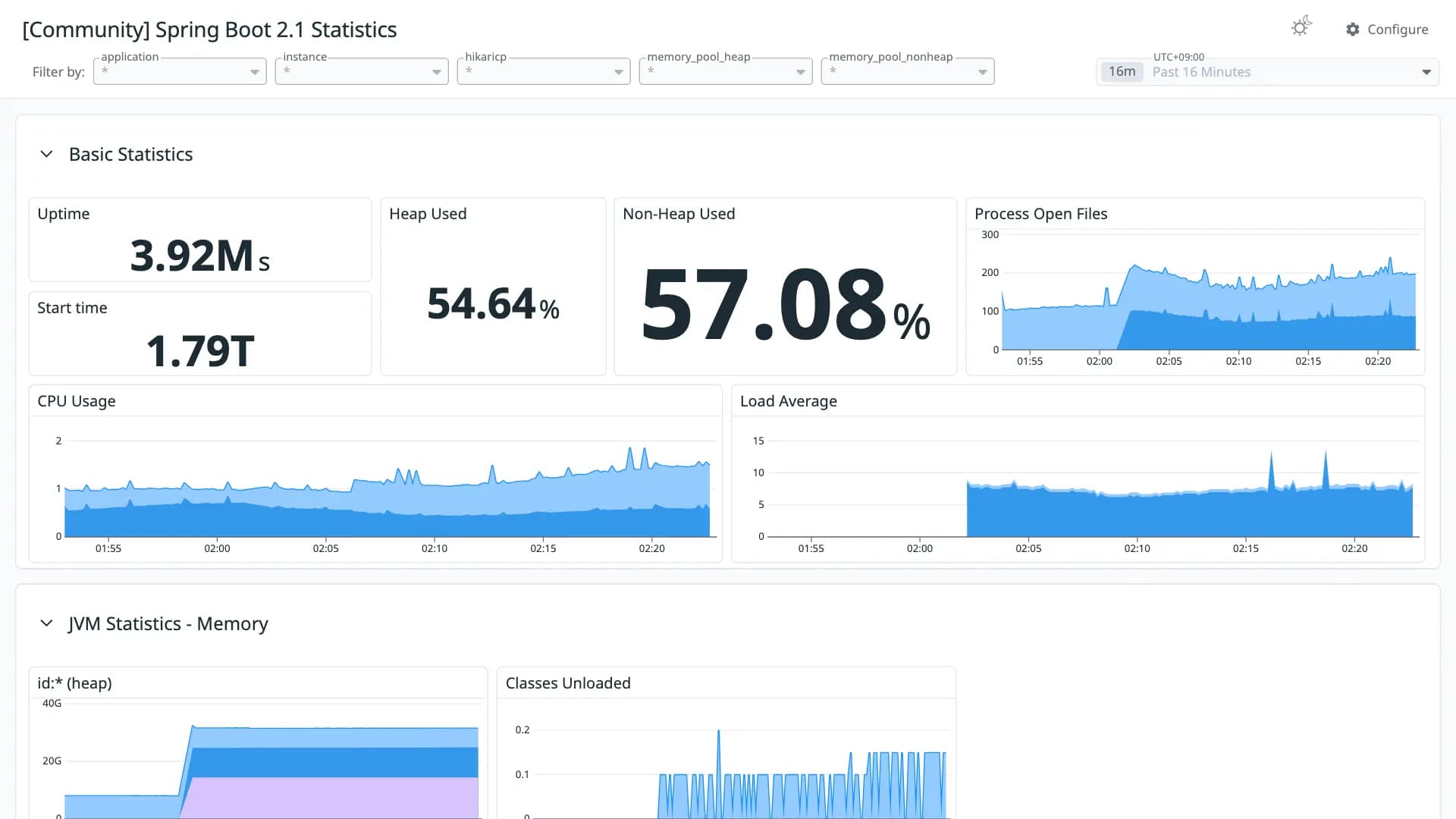Click the 3.92M uptime value
The height and width of the screenshot is (819, 1456).
coord(199,256)
